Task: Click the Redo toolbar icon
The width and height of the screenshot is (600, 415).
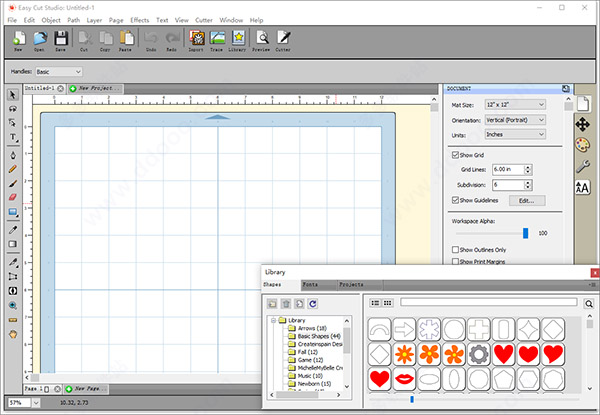Action: pos(172,41)
